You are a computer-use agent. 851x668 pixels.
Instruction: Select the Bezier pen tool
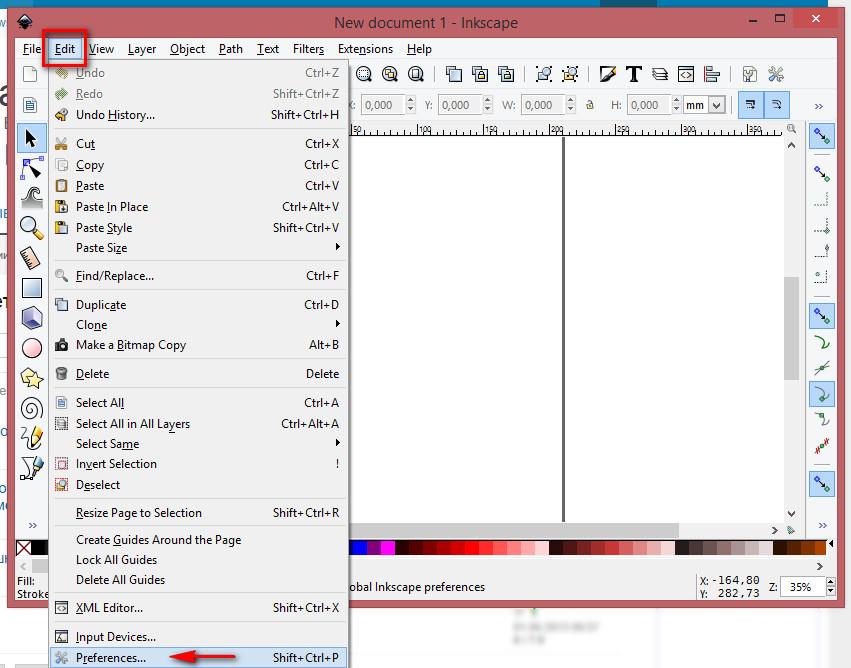pos(31,468)
